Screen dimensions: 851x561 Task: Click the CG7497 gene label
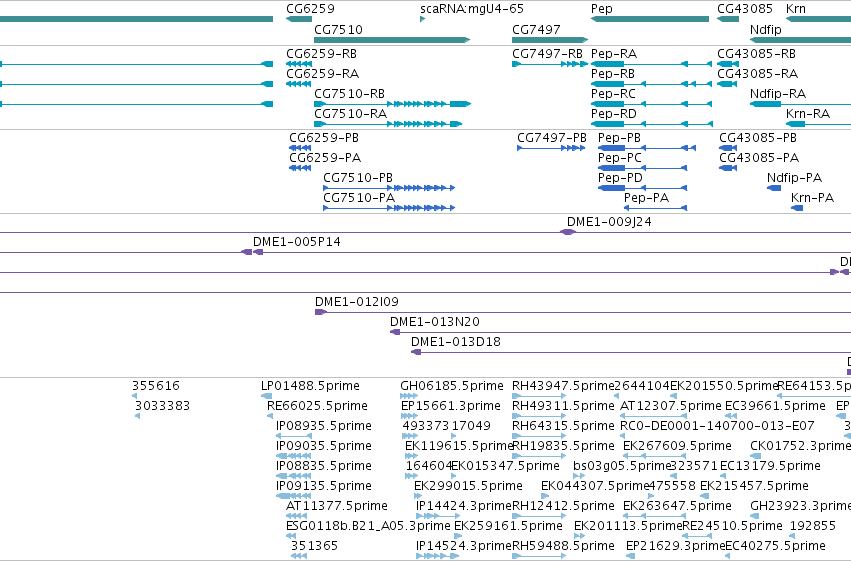click(536, 29)
